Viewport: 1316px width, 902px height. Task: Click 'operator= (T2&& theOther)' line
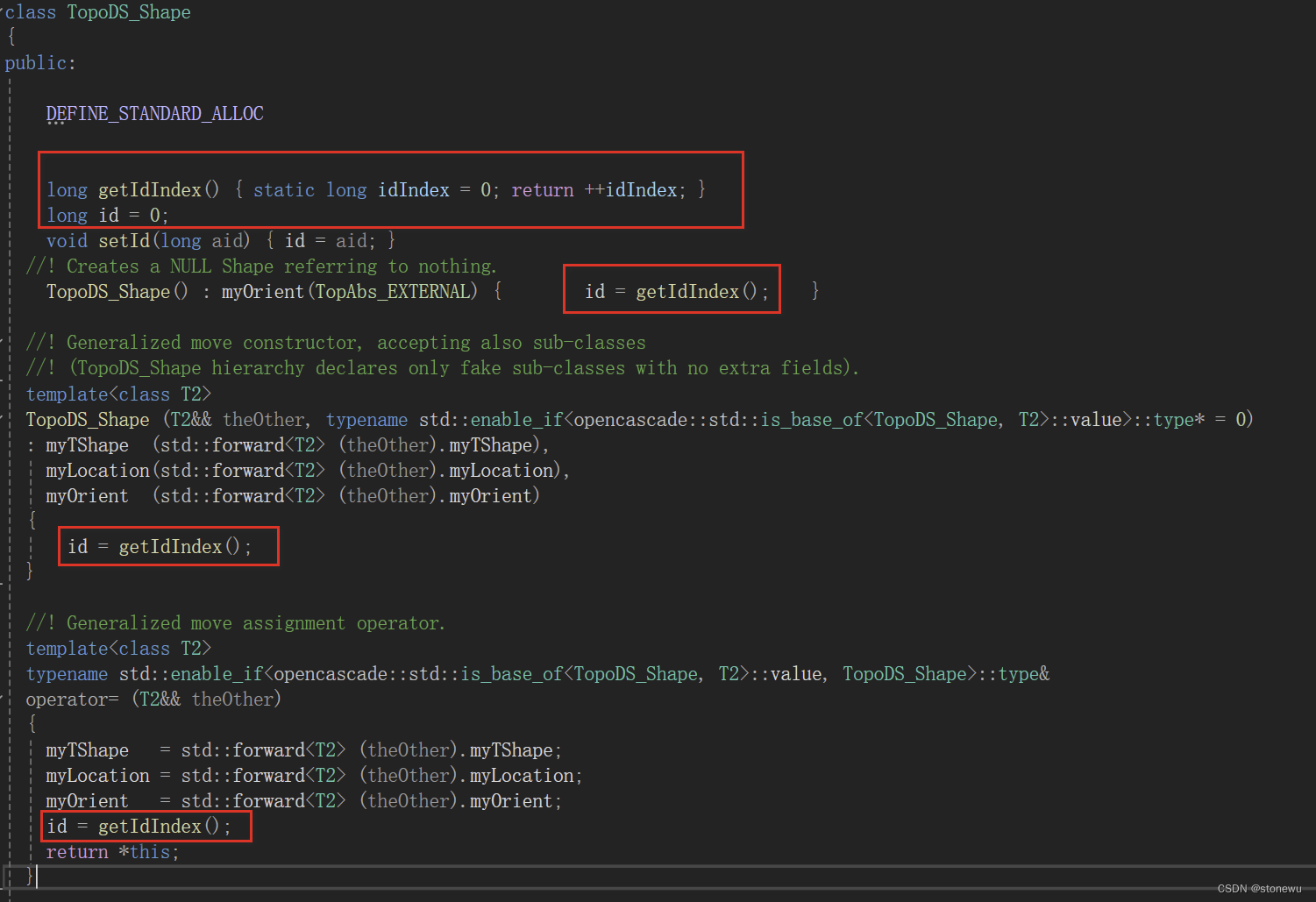[153, 700]
